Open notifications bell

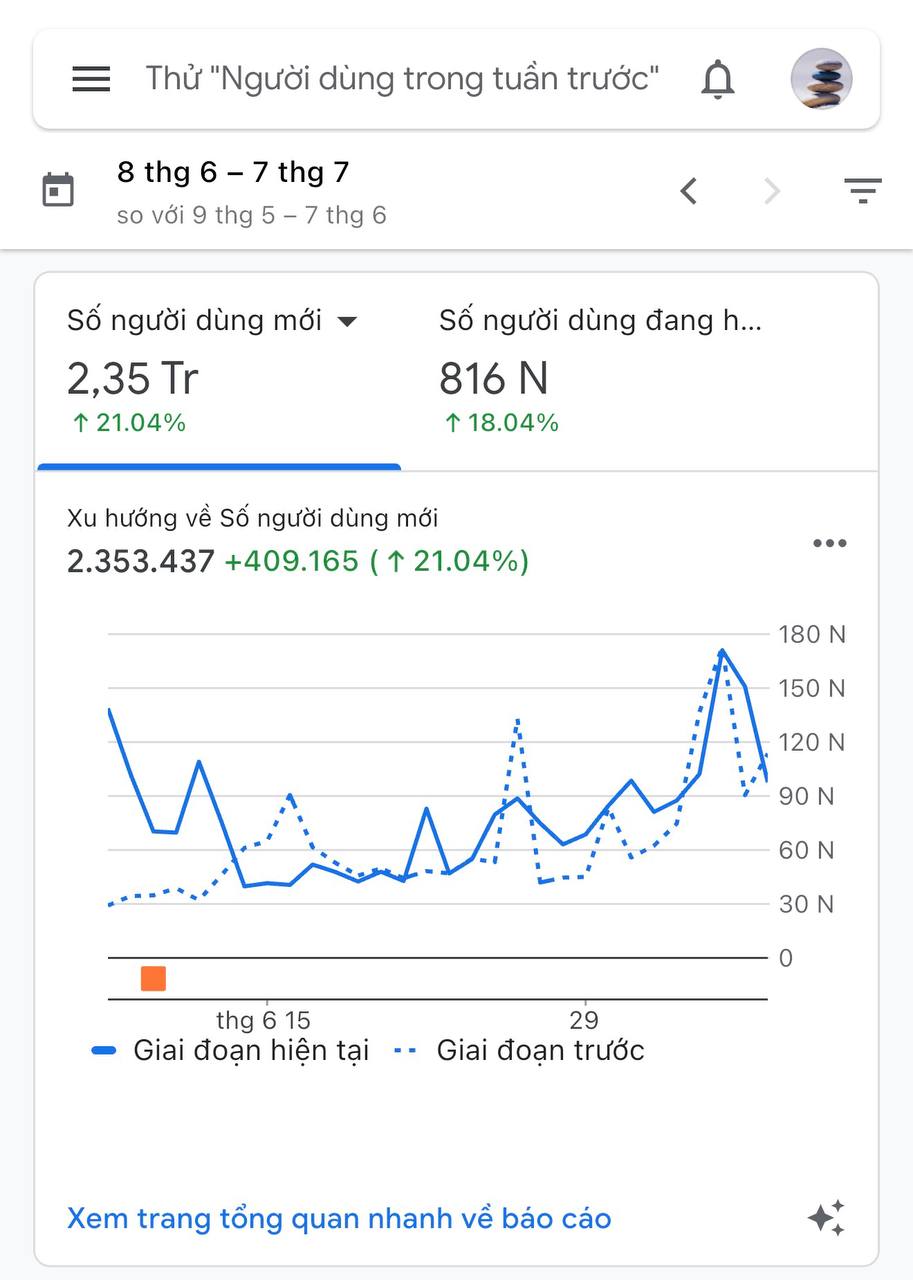click(717, 79)
